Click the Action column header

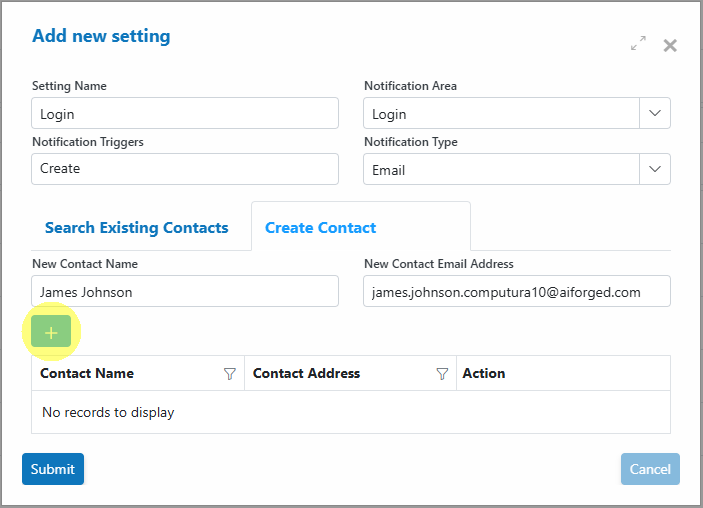pos(484,373)
